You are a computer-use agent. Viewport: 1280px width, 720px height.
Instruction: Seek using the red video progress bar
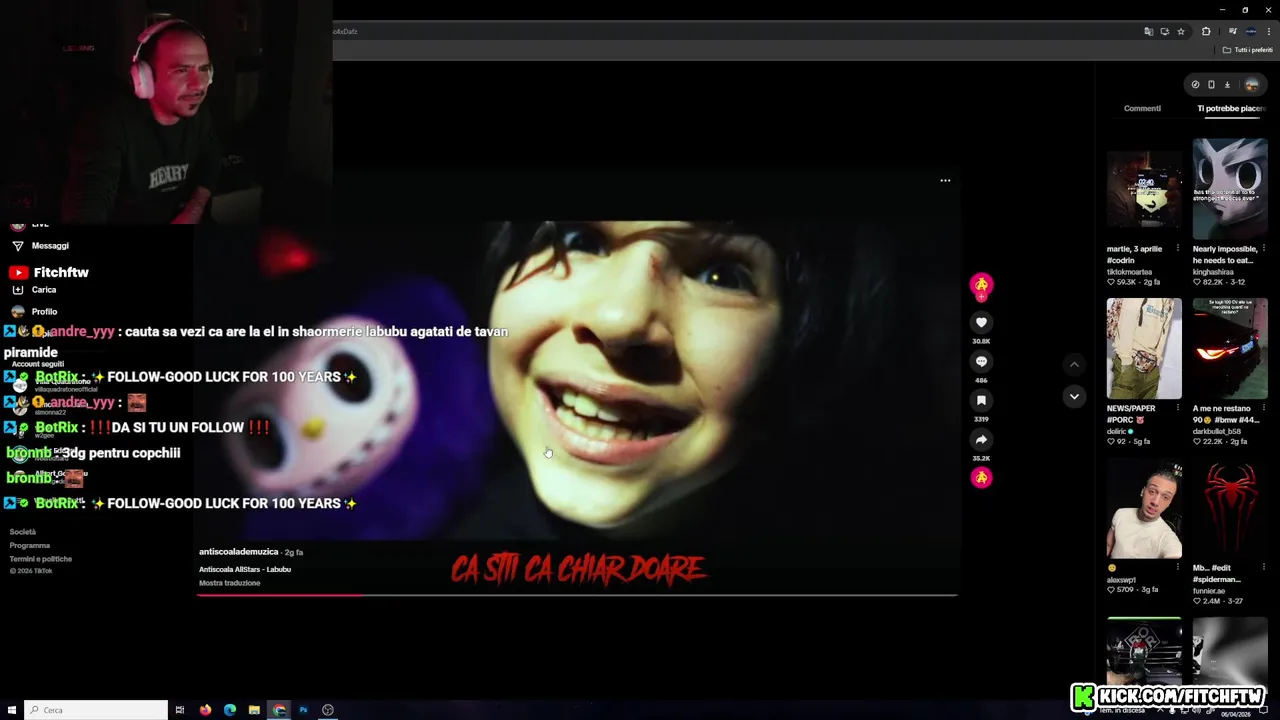pyautogui.click(x=577, y=595)
